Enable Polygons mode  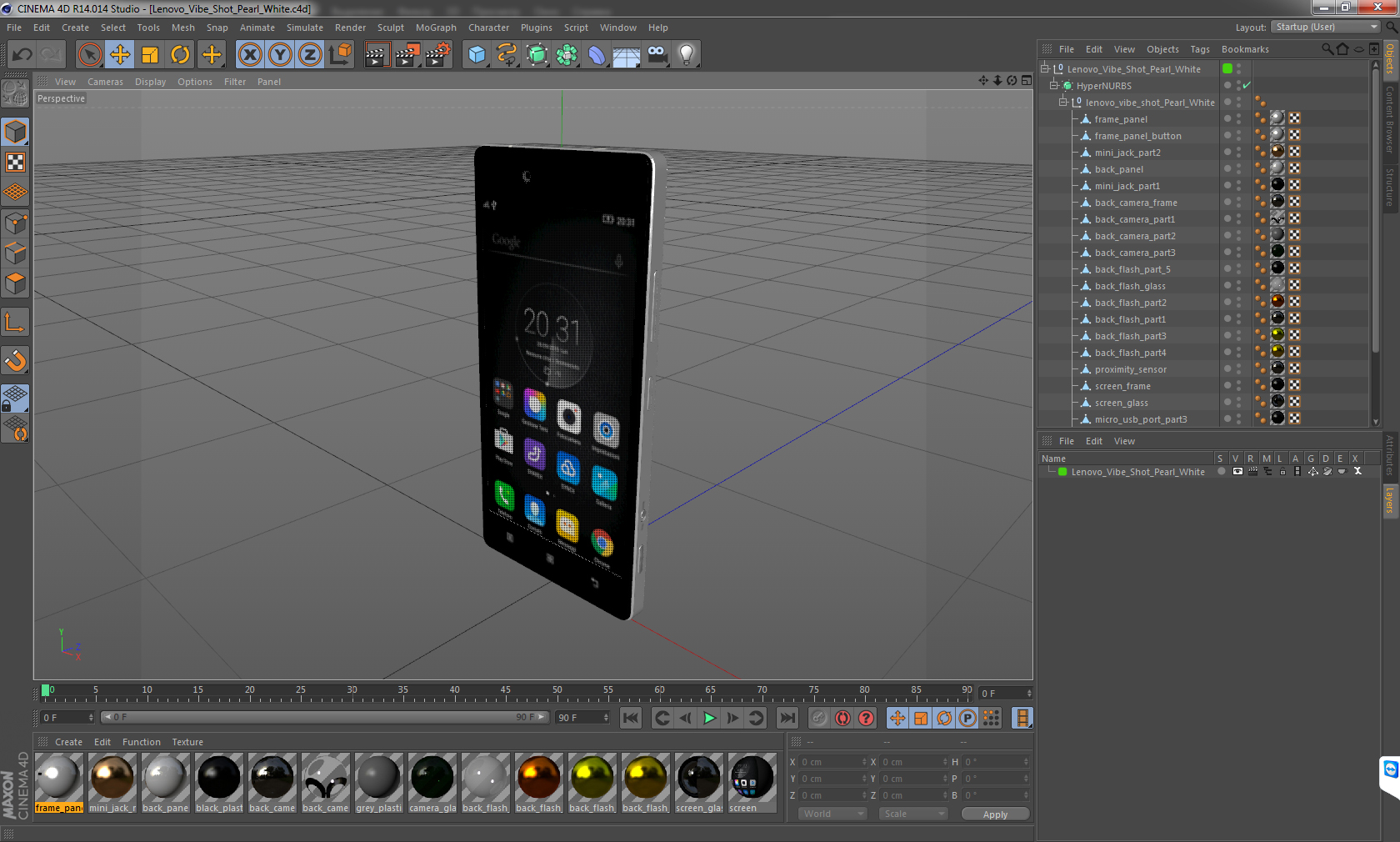15,283
